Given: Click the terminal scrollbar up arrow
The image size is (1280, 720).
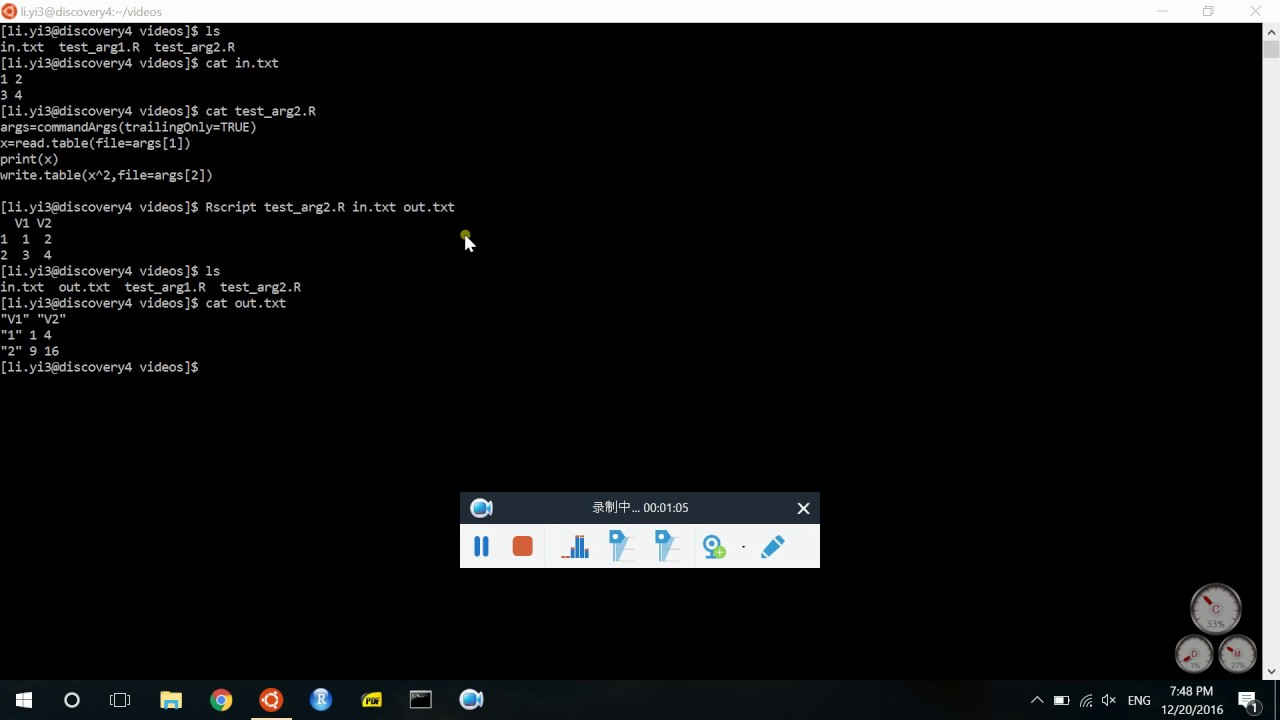Looking at the screenshot, I should (x=1271, y=31).
